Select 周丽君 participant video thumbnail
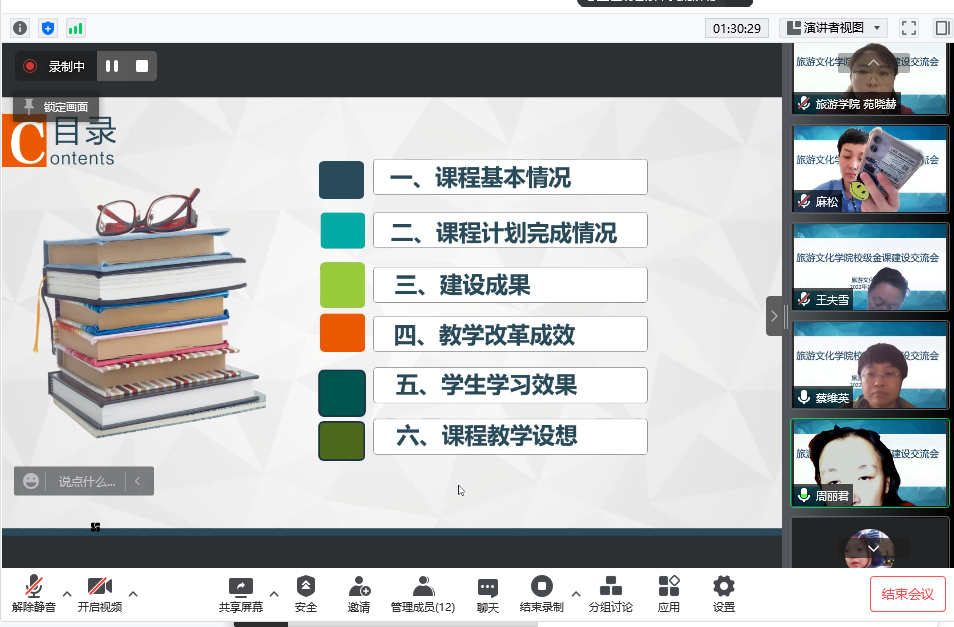Viewport: 954px width, 627px height. (869, 463)
